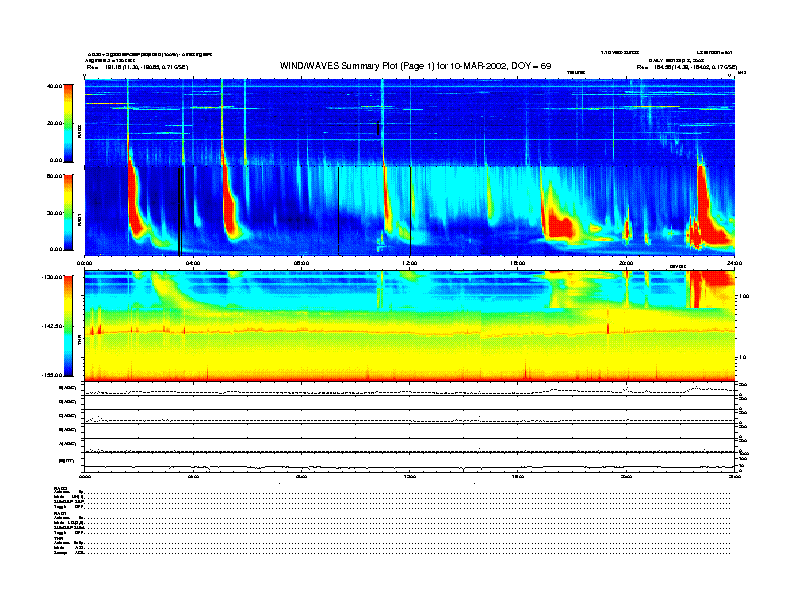Viewport: 792px width, 612px height.
Task: Click the 10 frequency label right of TNR panel
Action: click(742, 358)
